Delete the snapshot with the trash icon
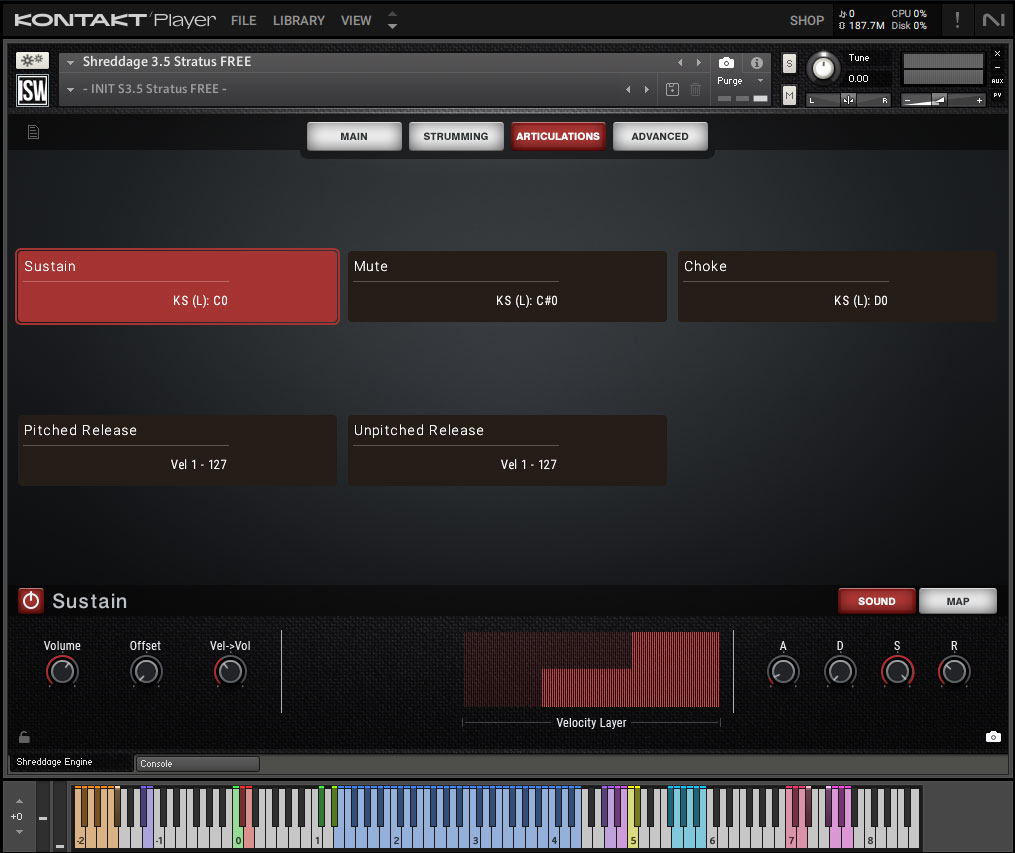 695,89
